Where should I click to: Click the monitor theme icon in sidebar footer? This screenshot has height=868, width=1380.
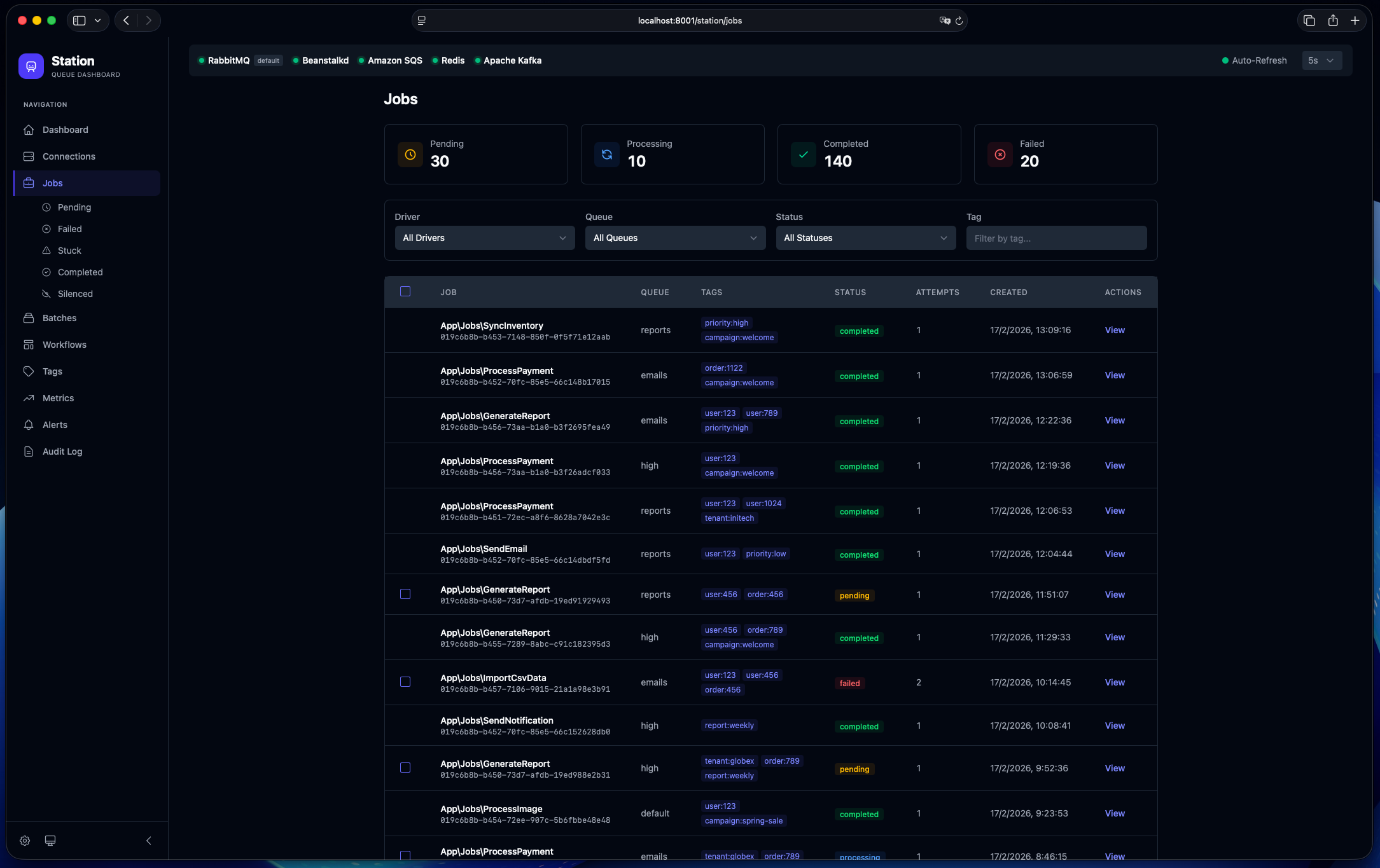pyautogui.click(x=50, y=841)
